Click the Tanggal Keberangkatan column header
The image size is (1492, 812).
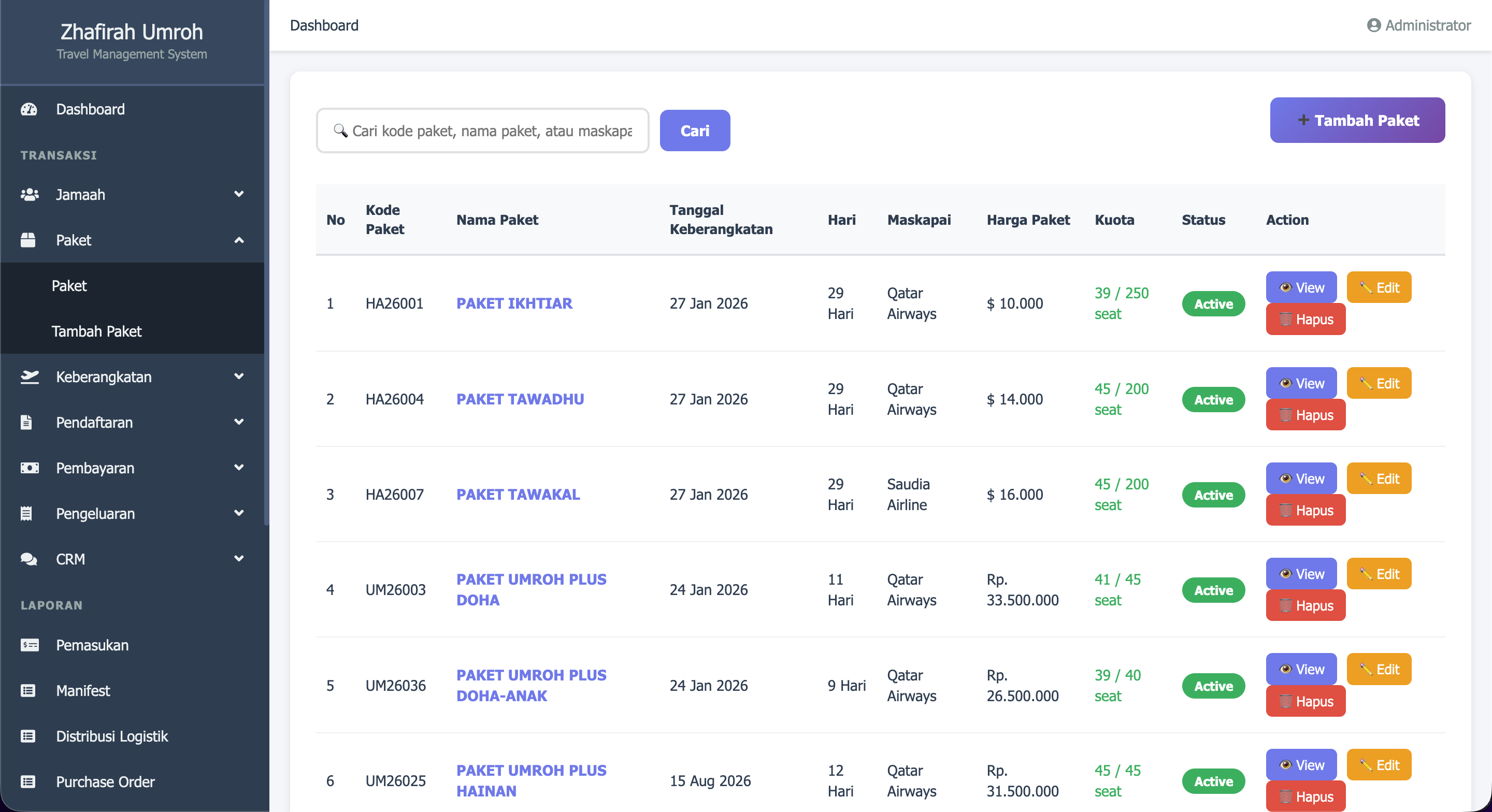721,220
